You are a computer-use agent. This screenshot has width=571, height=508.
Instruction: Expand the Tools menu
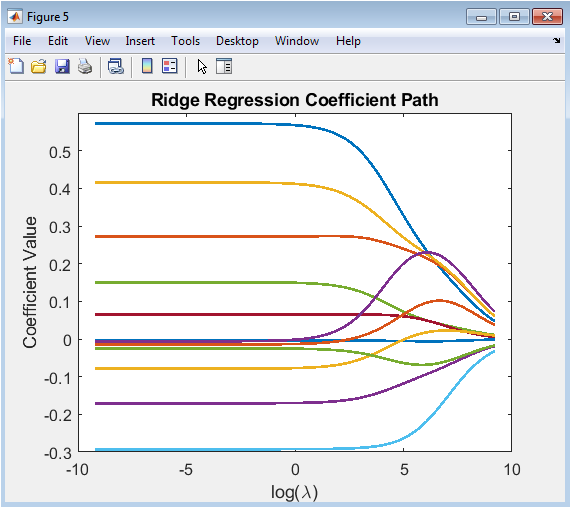tap(185, 41)
